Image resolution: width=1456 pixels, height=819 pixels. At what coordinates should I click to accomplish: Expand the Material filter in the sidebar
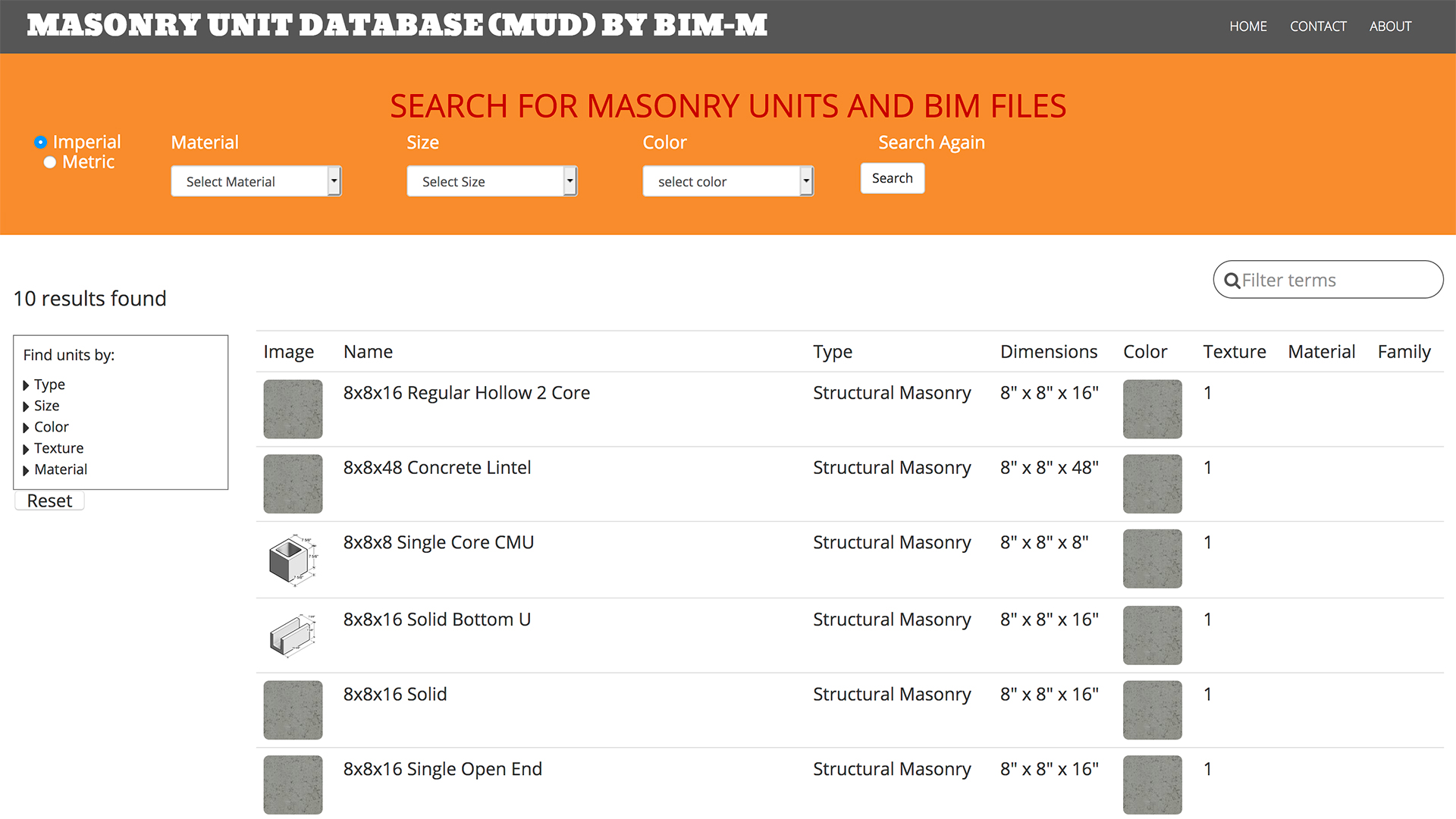pos(61,469)
